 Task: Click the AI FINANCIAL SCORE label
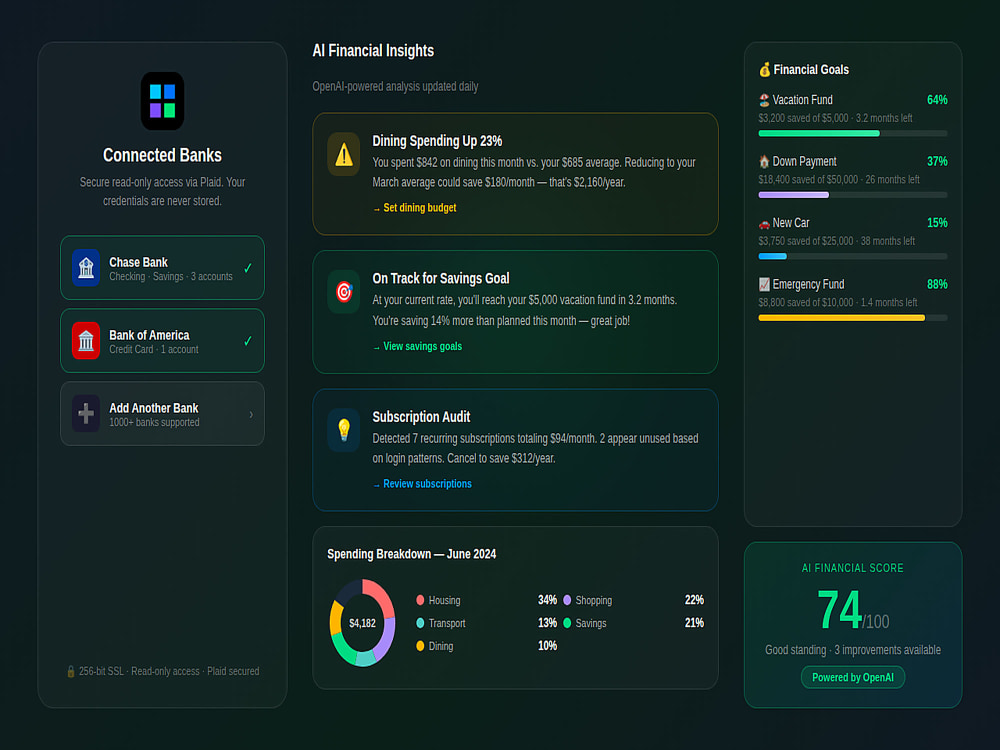[853, 568]
